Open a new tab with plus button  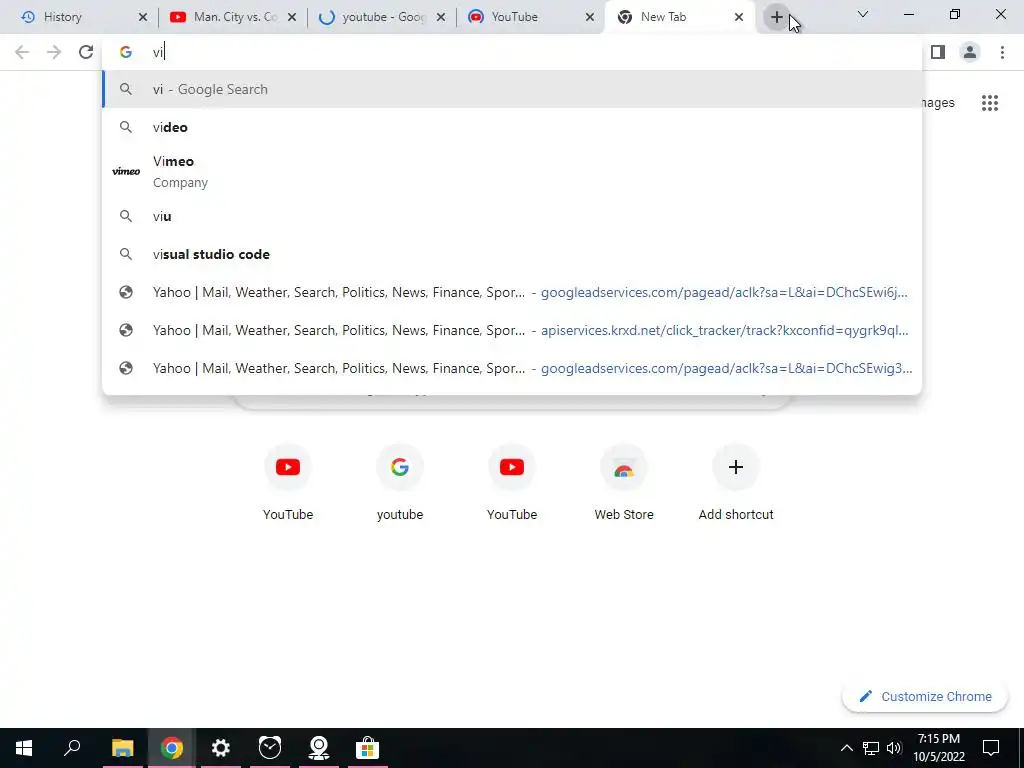(x=776, y=17)
